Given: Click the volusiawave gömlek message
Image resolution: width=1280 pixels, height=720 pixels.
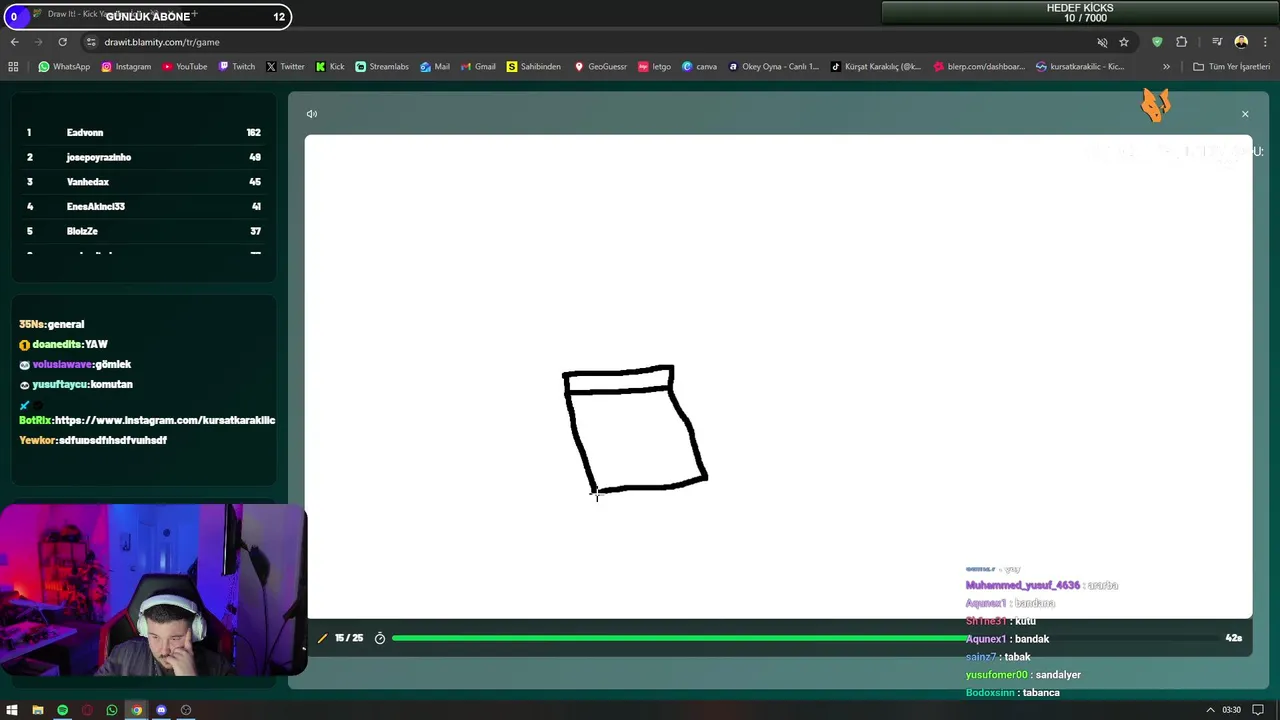Looking at the screenshot, I should [x=75, y=365].
